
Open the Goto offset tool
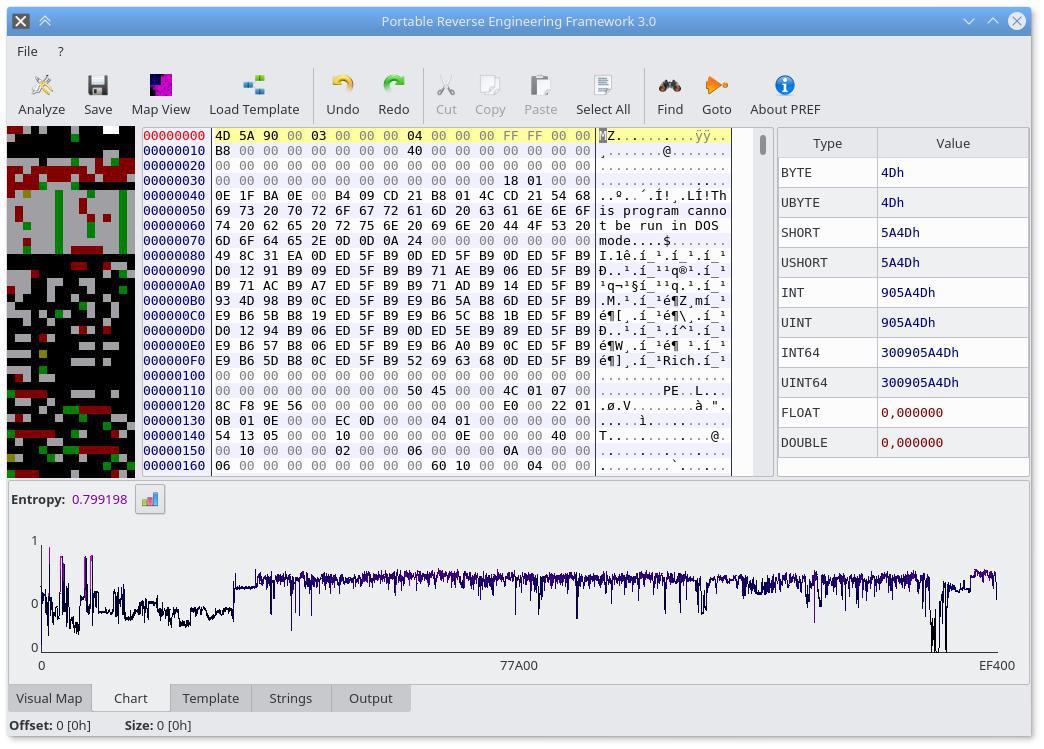[716, 95]
